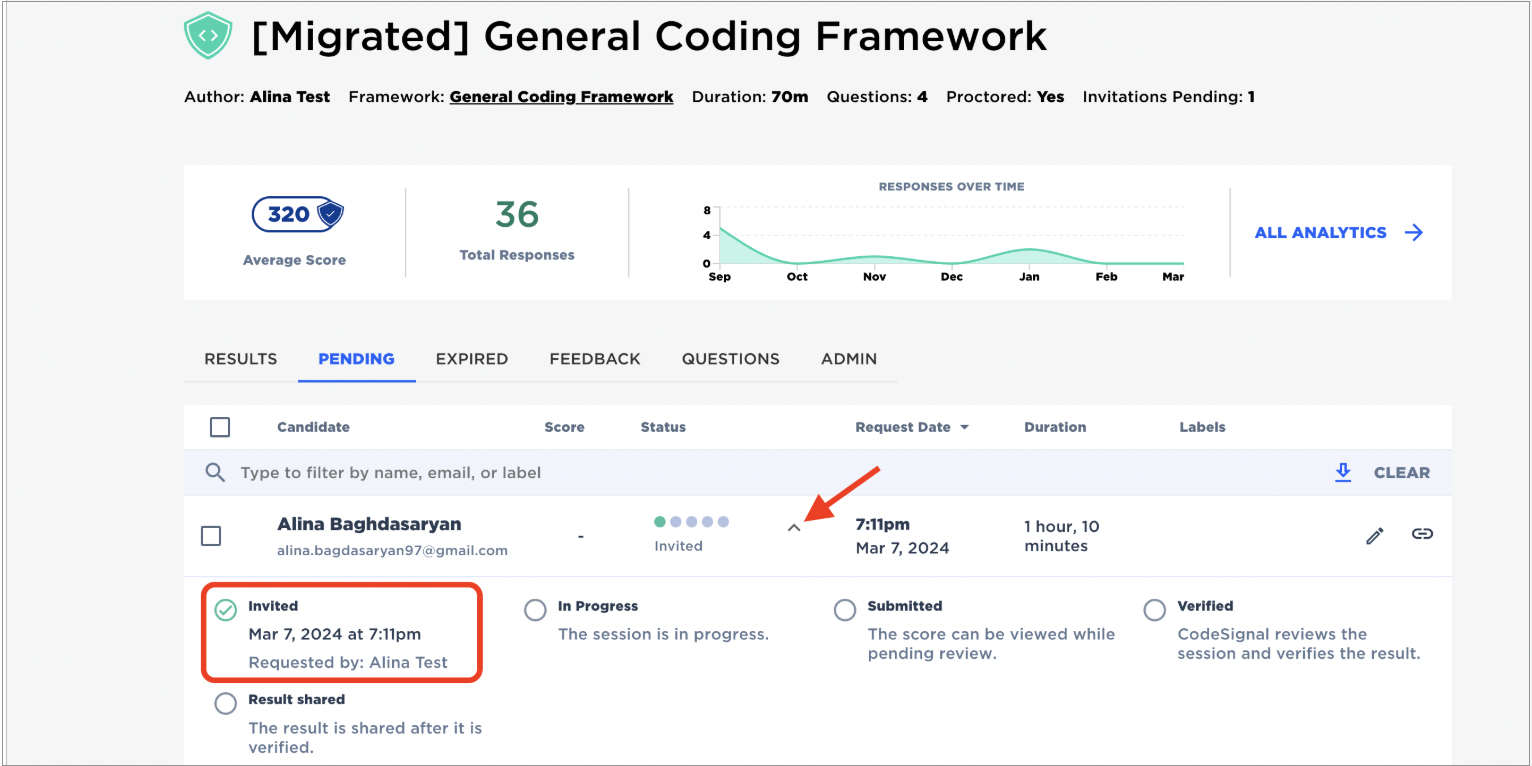The width and height of the screenshot is (1532, 766).
Task: Click the Candidate column header
Action: [313, 427]
